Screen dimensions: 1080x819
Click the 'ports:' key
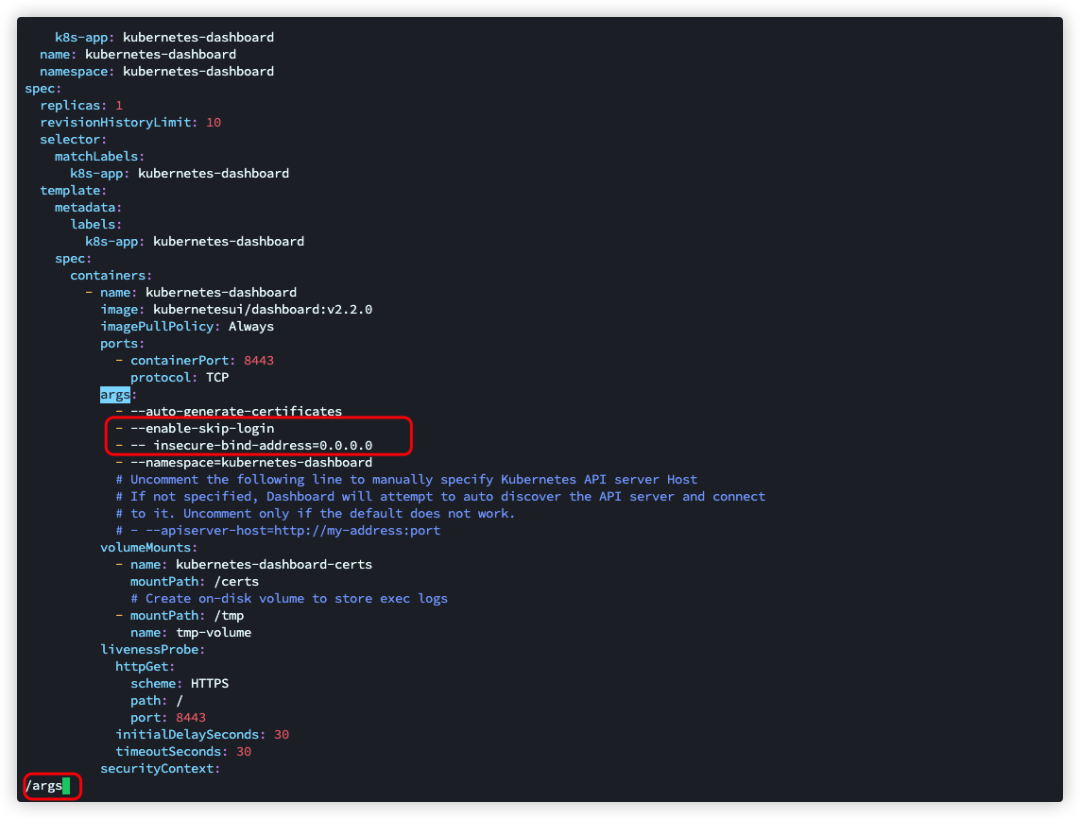(x=123, y=344)
